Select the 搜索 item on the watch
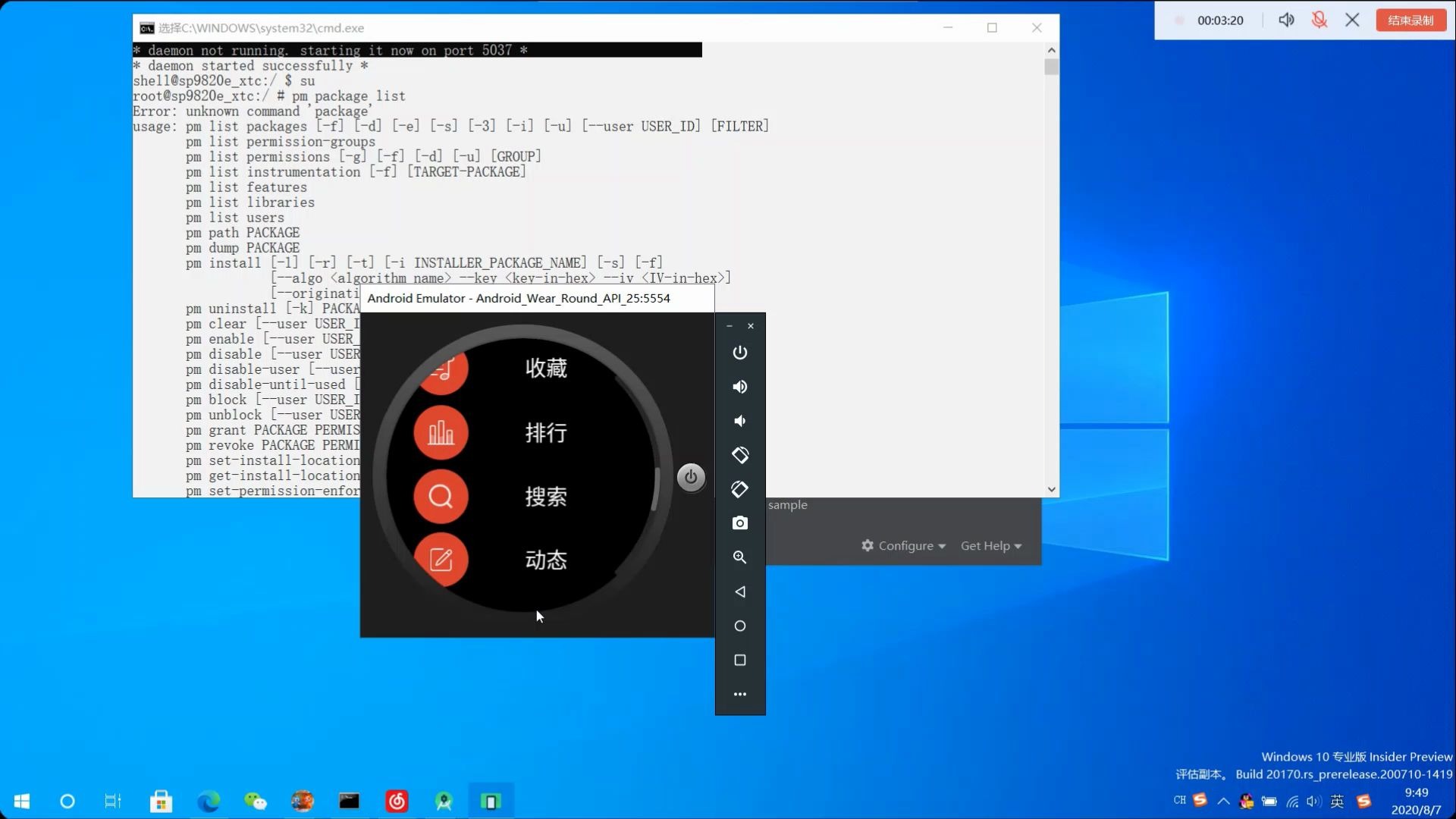 545,497
